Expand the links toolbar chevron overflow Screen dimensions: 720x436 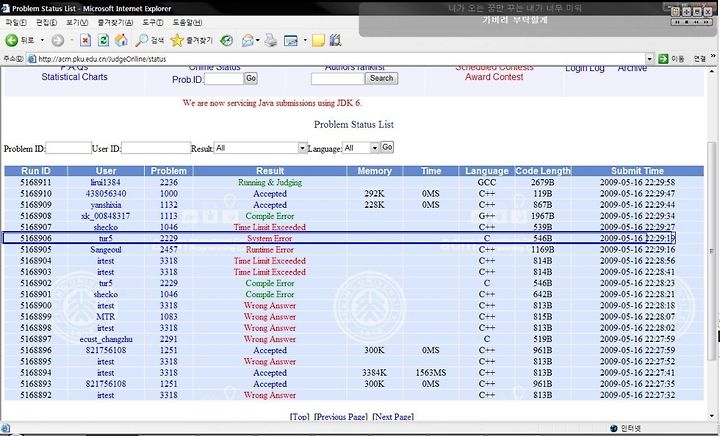pos(713,57)
